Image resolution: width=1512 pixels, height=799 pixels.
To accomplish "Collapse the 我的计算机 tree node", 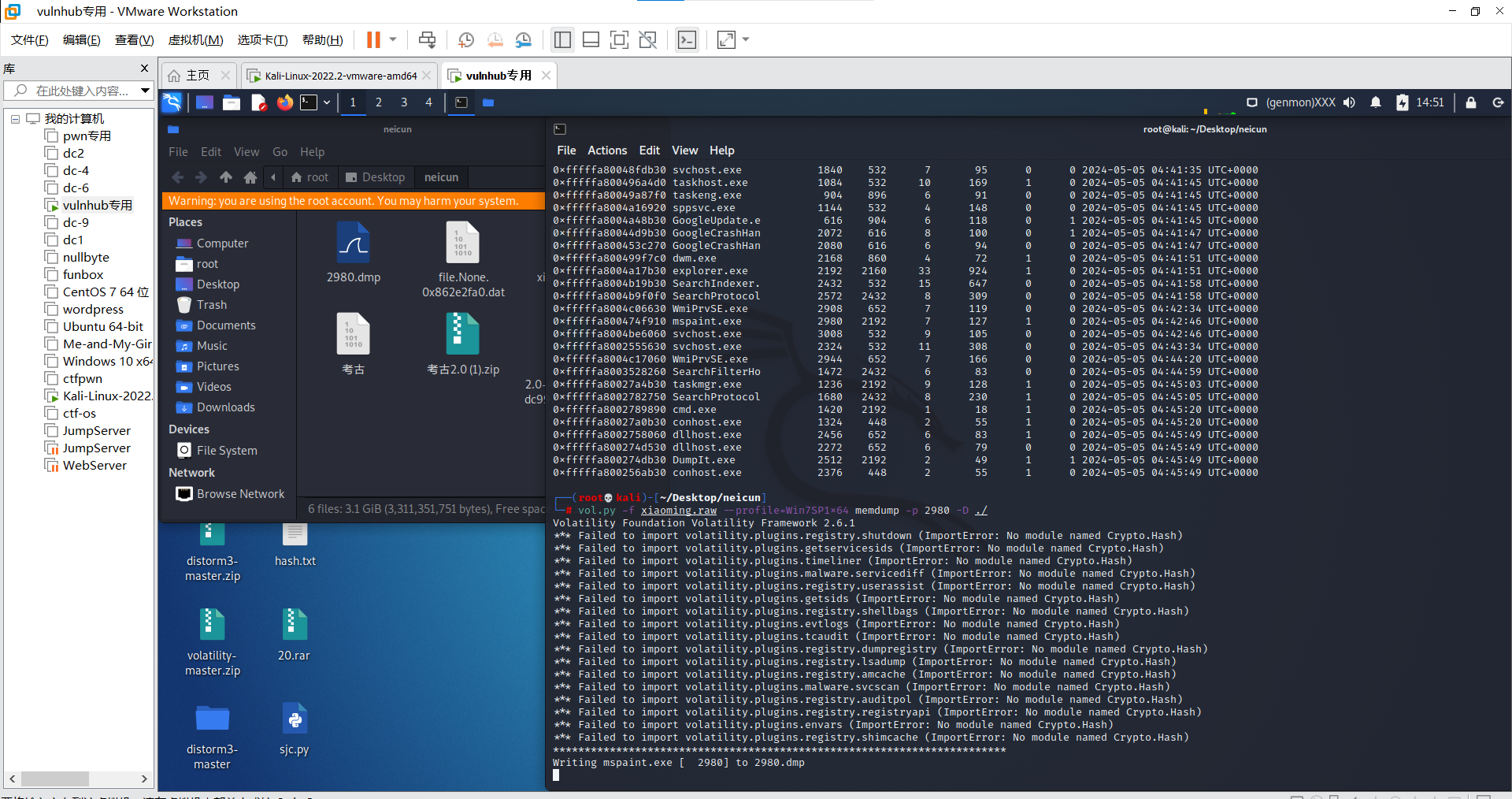I will pos(15,119).
